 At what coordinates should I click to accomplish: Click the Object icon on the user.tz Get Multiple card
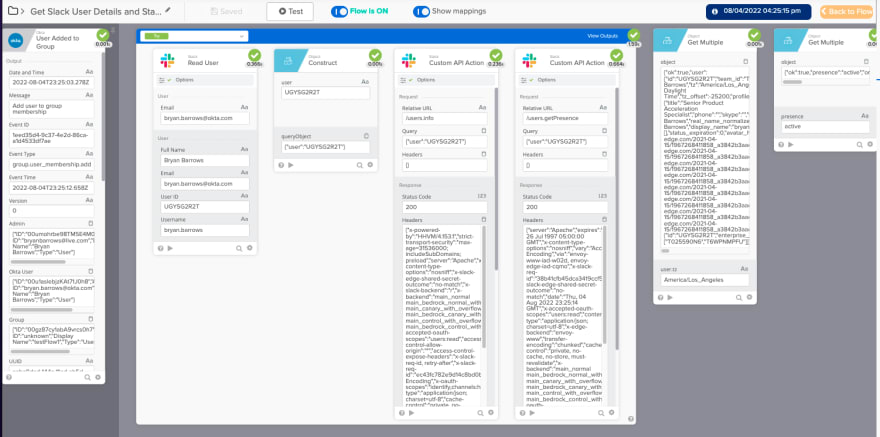click(x=668, y=40)
